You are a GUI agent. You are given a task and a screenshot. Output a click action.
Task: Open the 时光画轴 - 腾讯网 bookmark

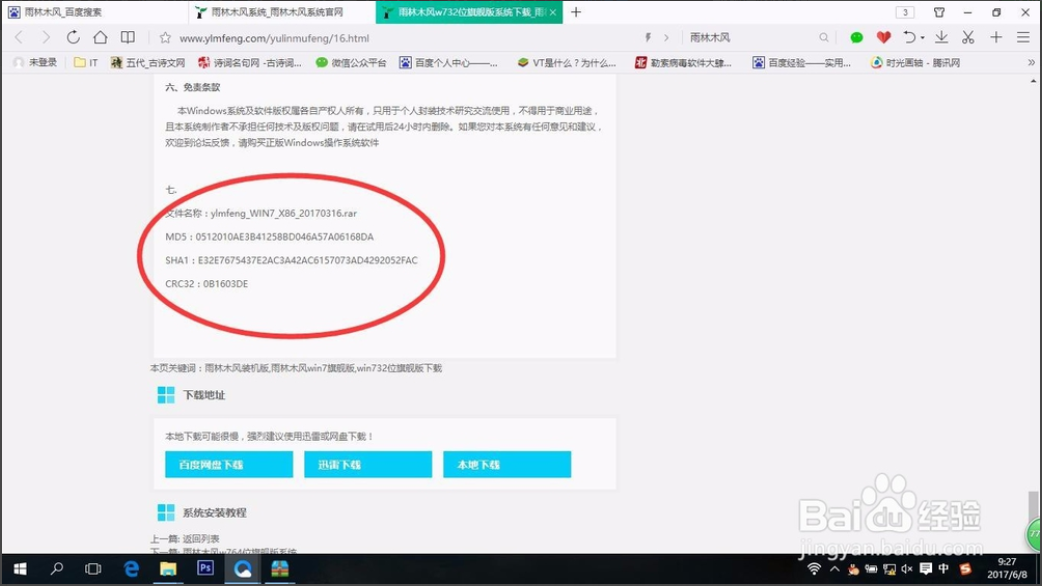click(x=916, y=62)
